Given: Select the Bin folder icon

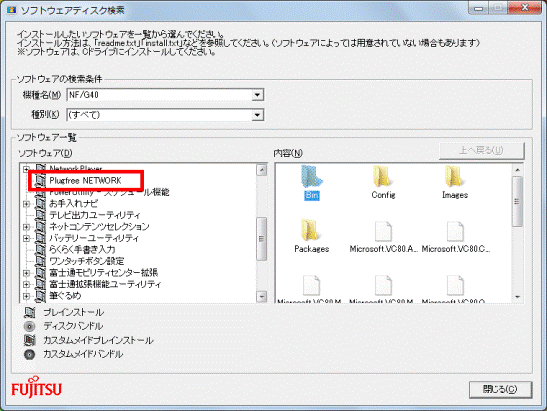Looking at the screenshot, I should (312, 177).
